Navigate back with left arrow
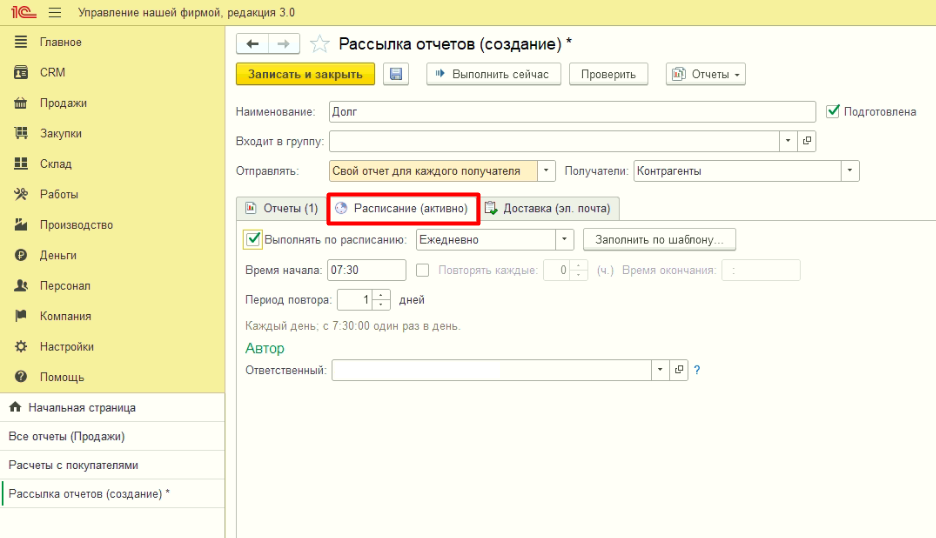 pyautogui.click(x=253, y=44)
